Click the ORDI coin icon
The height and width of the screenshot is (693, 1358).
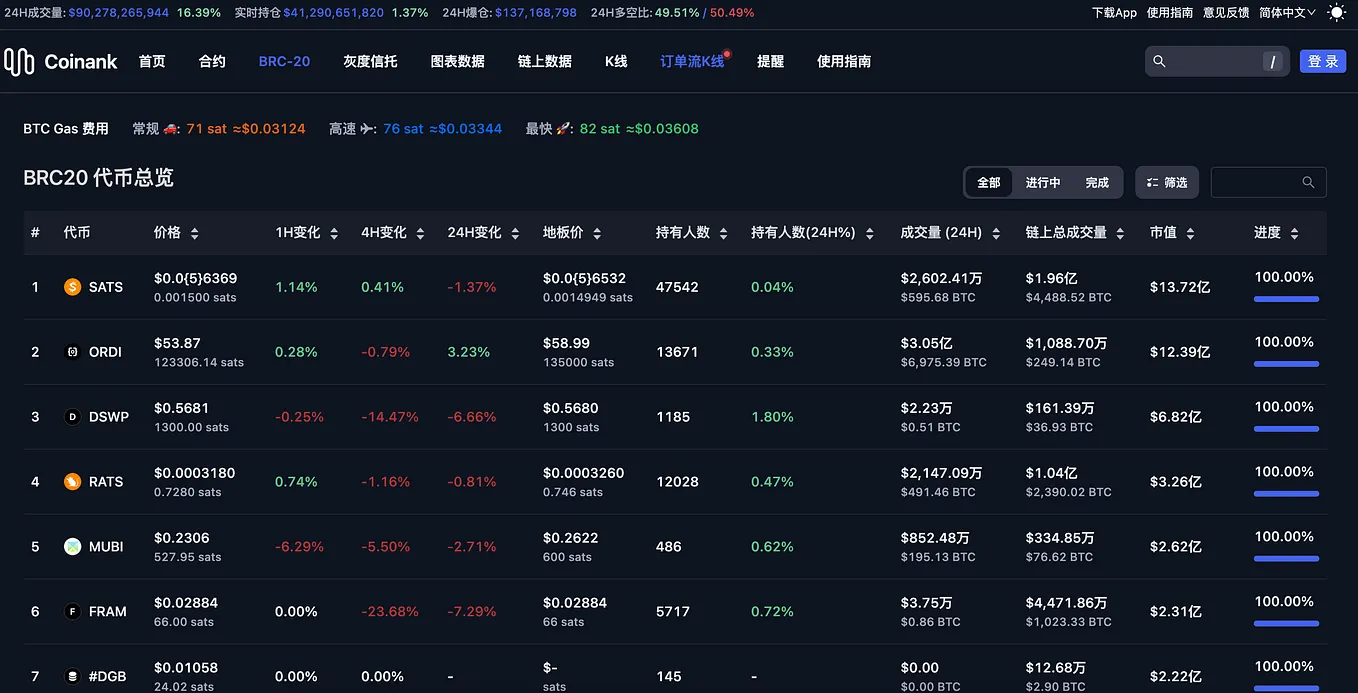72,352
